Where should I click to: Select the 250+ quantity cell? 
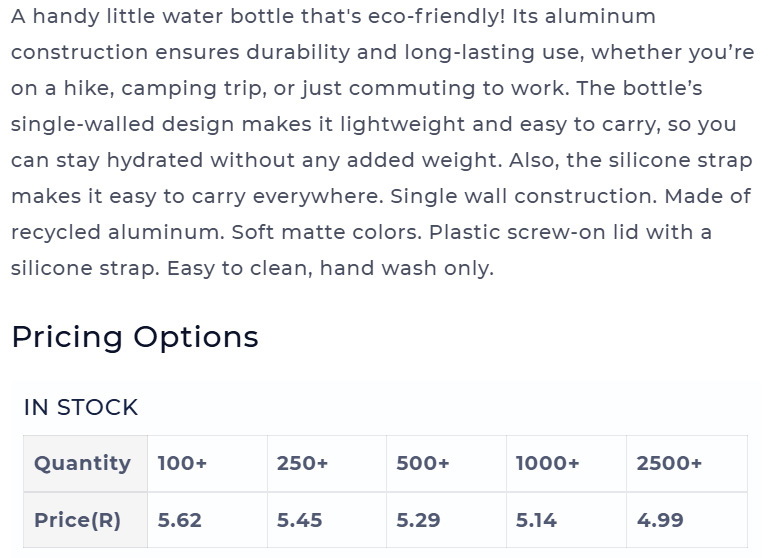(327, 463)
